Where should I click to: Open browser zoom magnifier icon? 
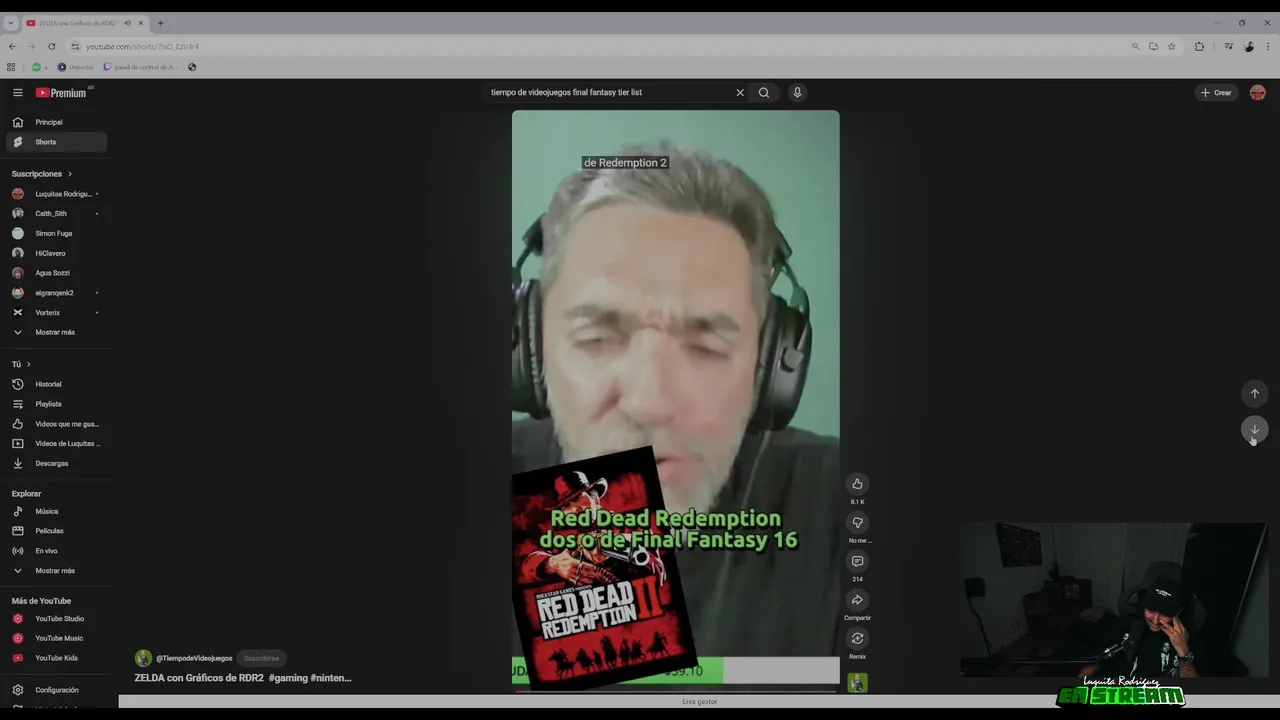1135,46
